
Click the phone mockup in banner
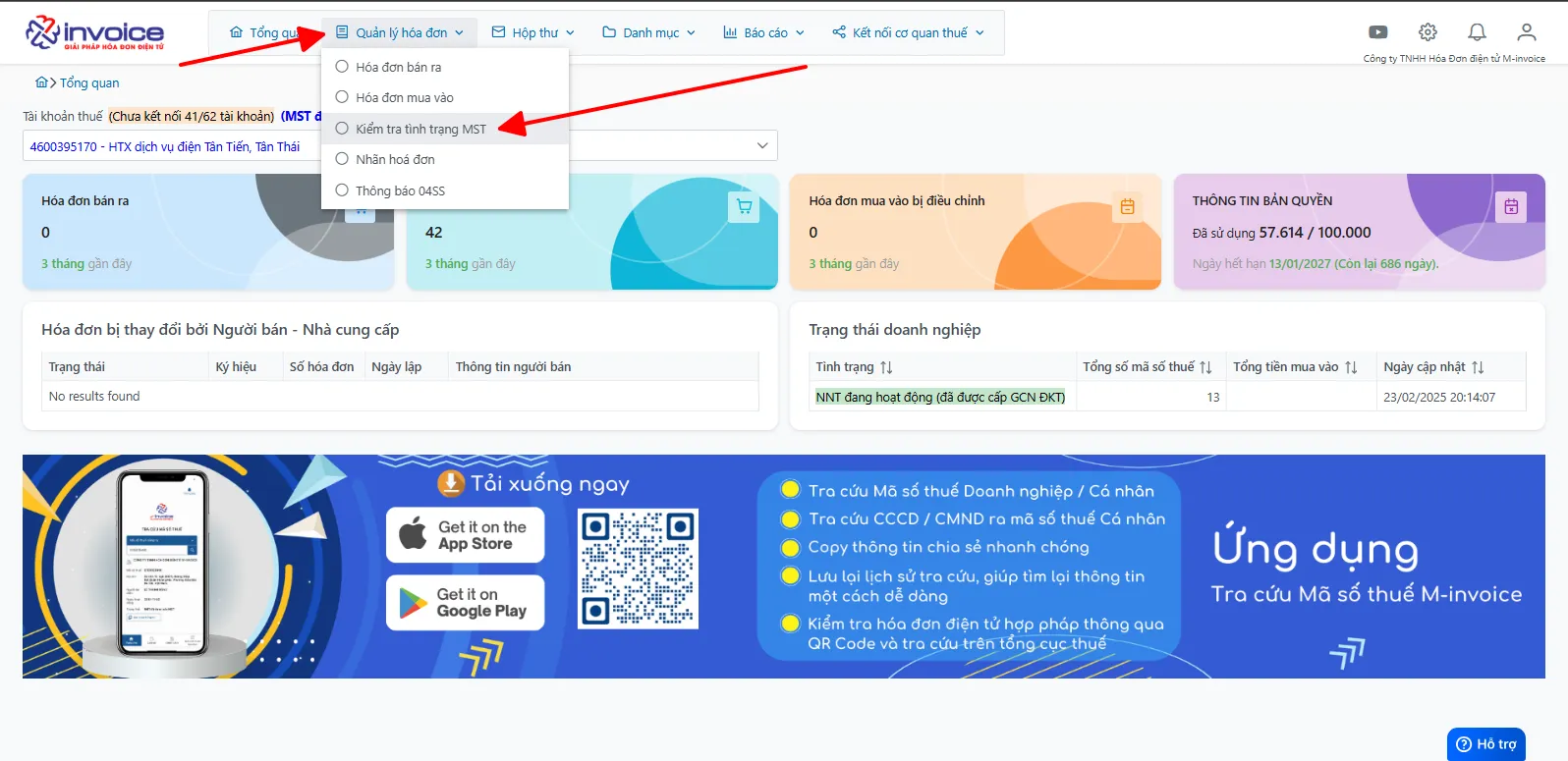point(164,564)
